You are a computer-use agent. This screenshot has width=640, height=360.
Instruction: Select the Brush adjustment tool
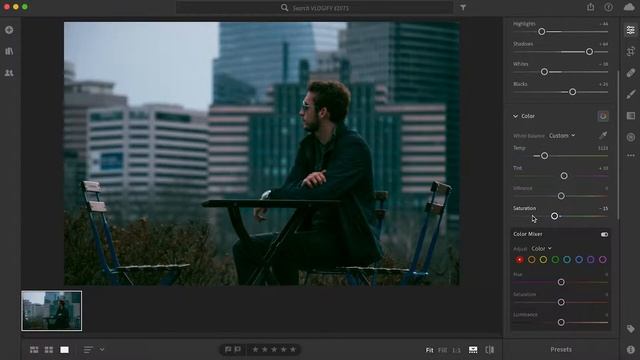(x=631, y=94)
